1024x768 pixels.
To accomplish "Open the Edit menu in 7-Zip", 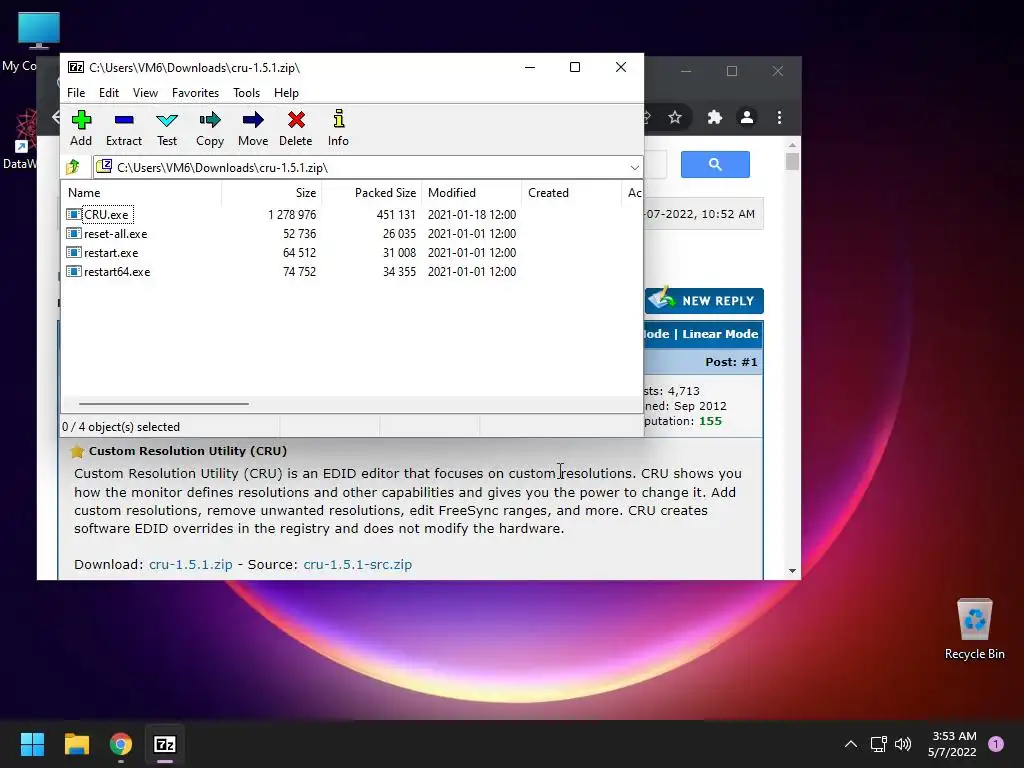I will 108,93.
